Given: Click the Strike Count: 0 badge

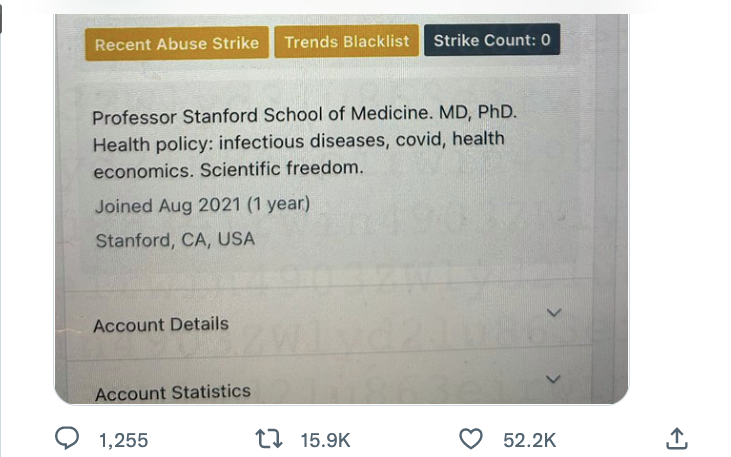Looking at the screenshot, I should (x=492, y=40).
